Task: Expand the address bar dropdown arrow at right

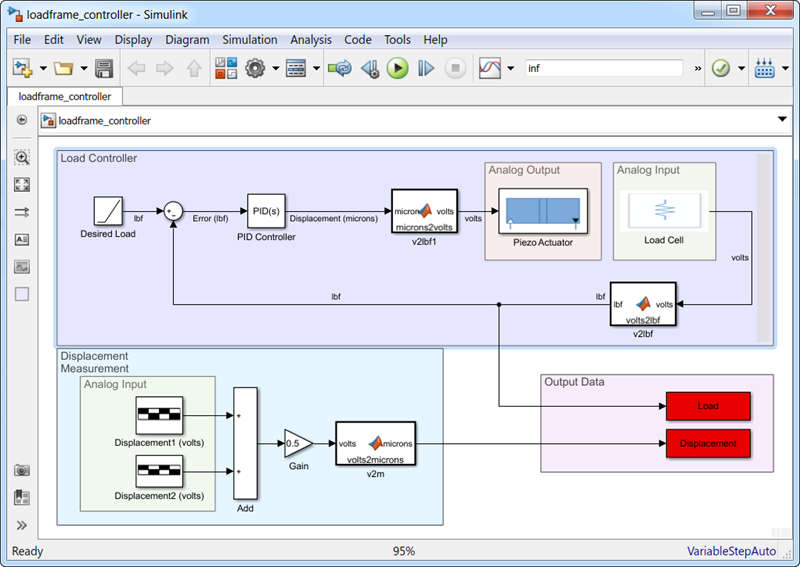Action: point(782,120)
